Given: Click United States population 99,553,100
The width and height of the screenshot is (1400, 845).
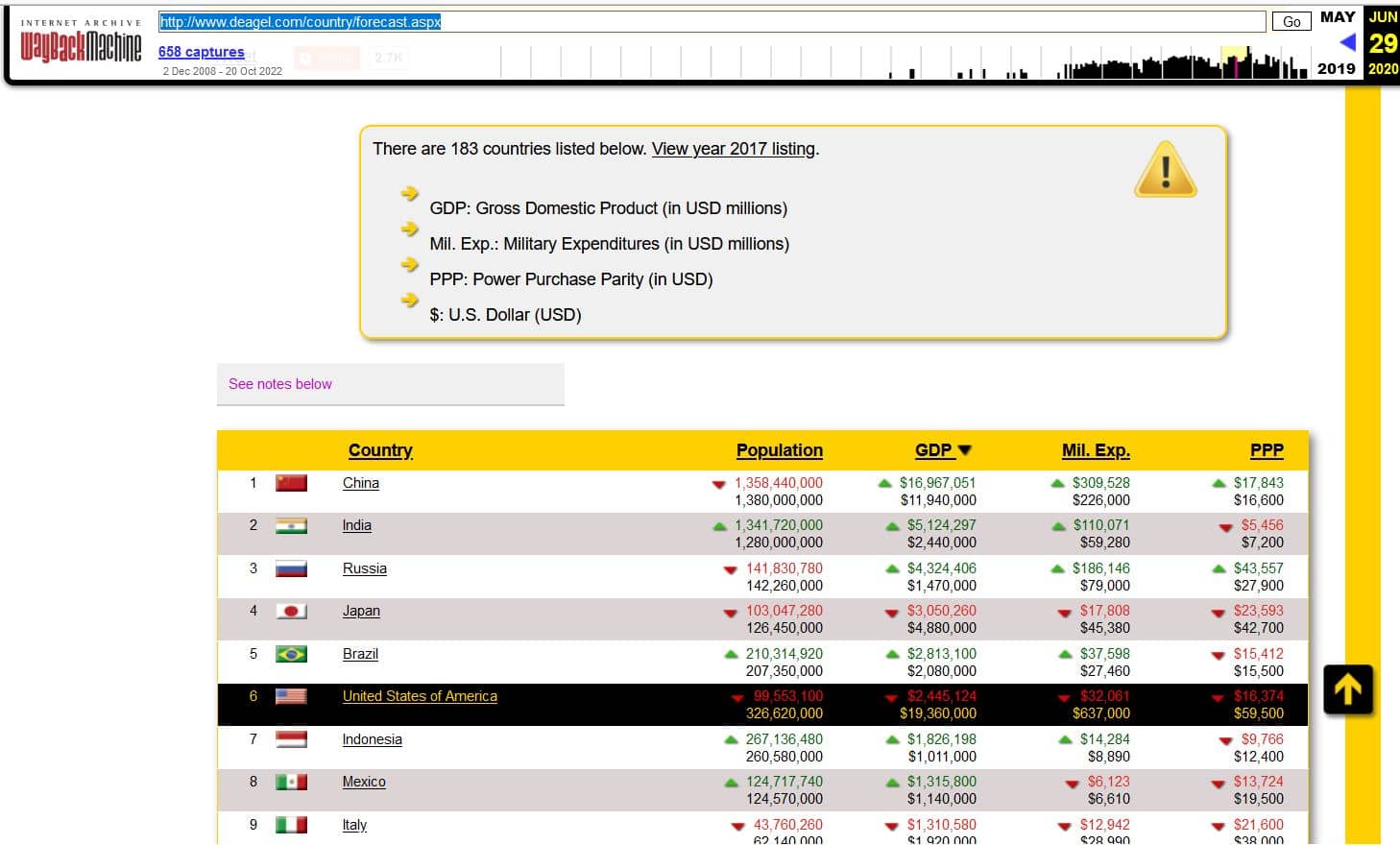Looking at the screenshot, I should [787, 696].
